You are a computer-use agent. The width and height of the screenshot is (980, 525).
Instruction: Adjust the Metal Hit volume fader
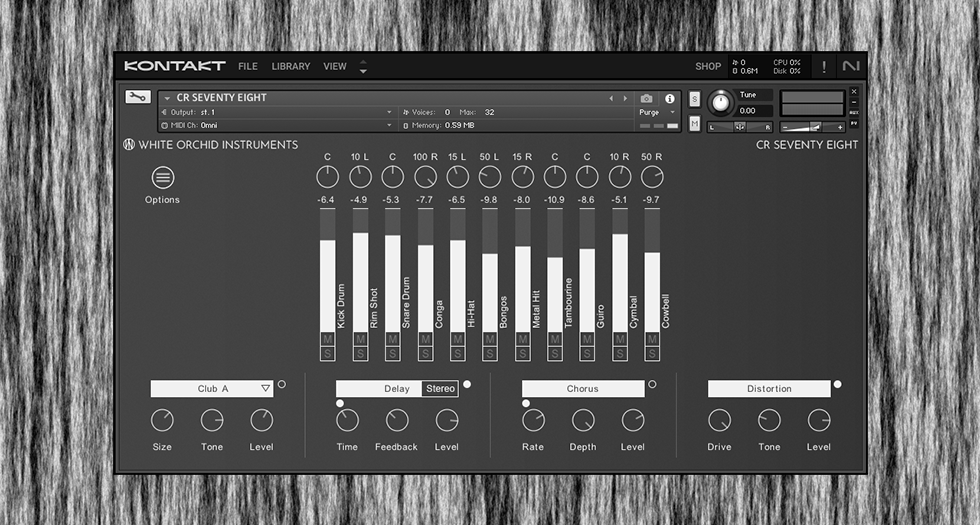pos(522,270)
